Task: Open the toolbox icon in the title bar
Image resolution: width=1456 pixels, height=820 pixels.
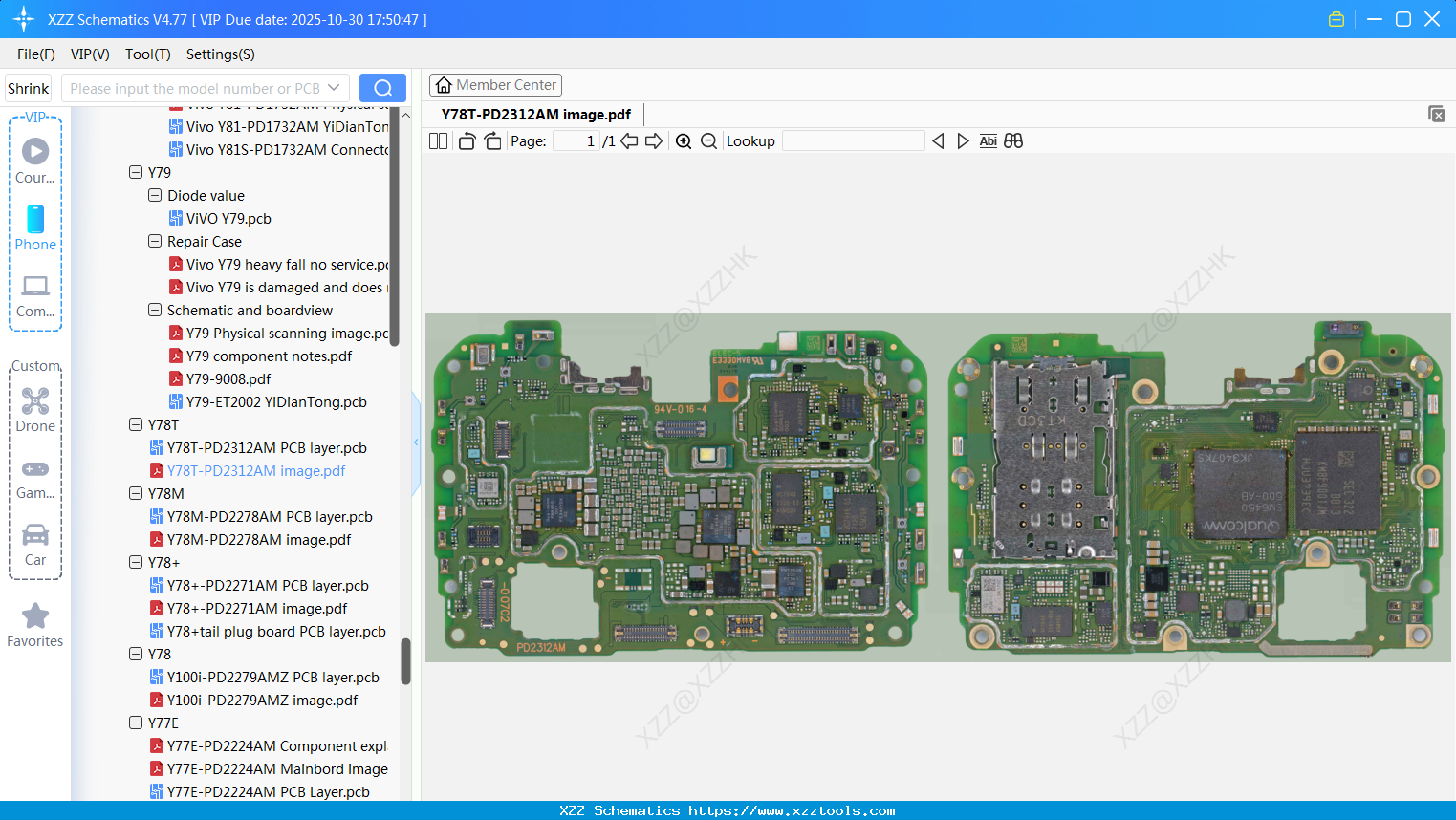Action: coord(1336,19)
